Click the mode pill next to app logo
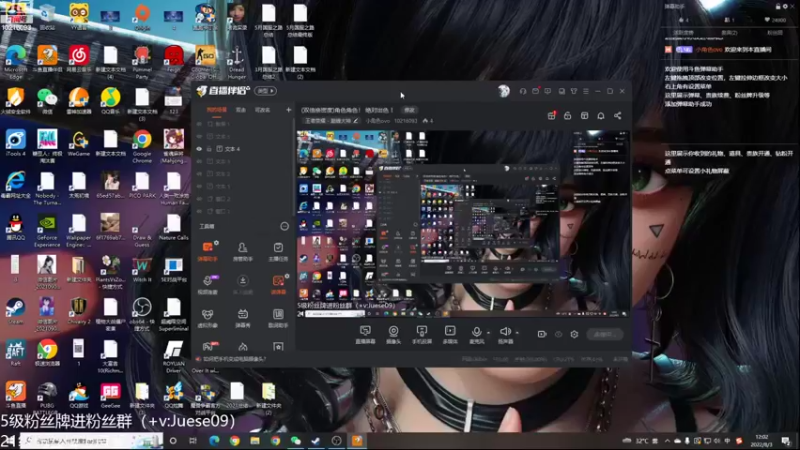The width and height of the screenshot is (800, 450). pyautogui.click(x=265, y=91)
